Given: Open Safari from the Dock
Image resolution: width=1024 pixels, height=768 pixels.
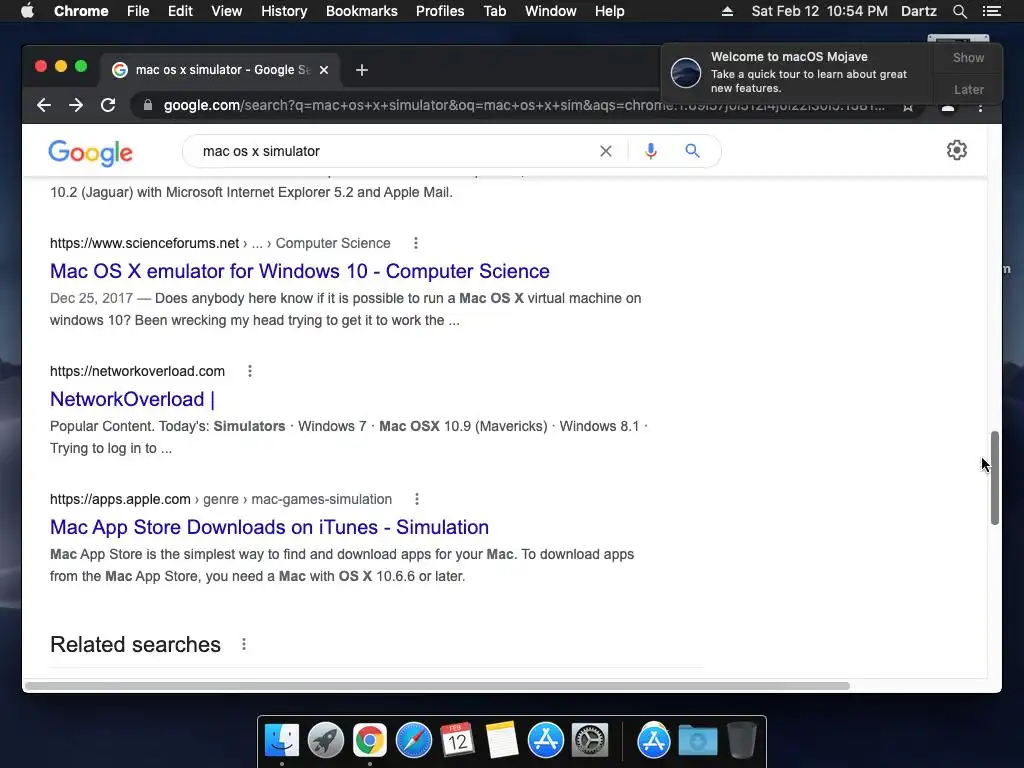Looking at the screenshot, I should [413, 741].
